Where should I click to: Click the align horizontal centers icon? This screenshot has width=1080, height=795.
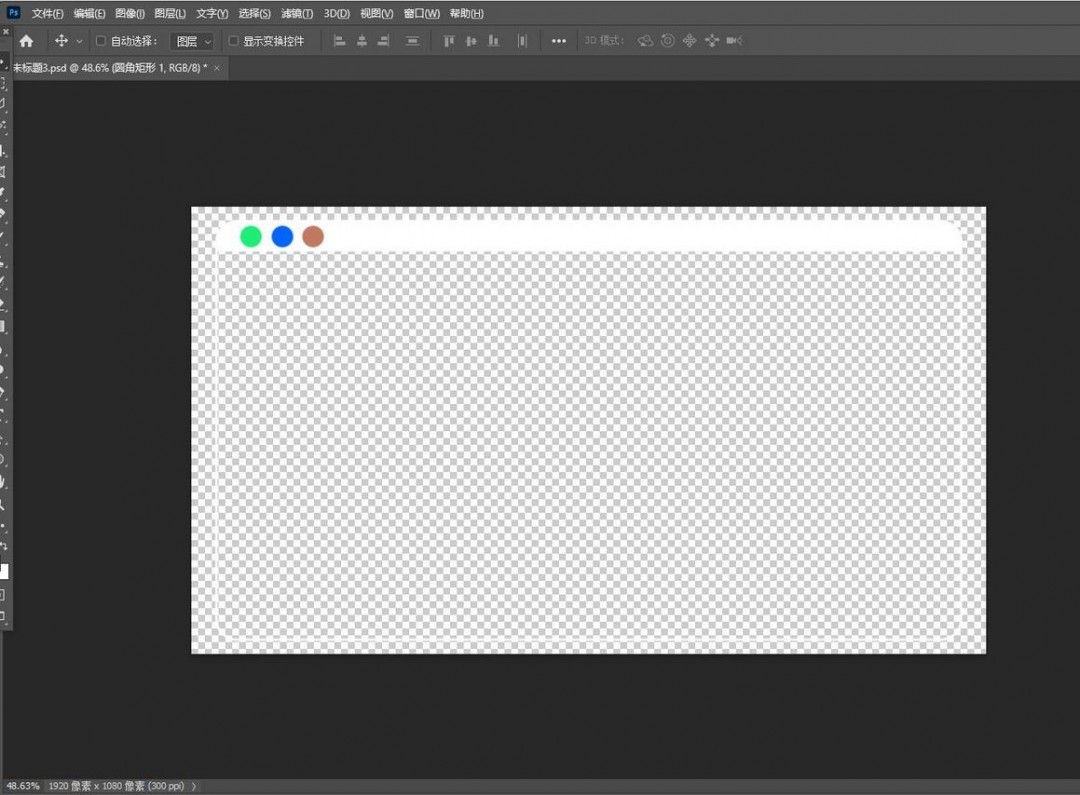(361, 41)
